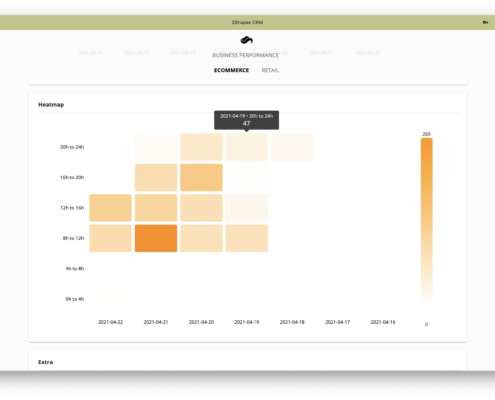
Task: Click the 2021-04-19 8h to 12h cell
Action: tap(247, 238)
